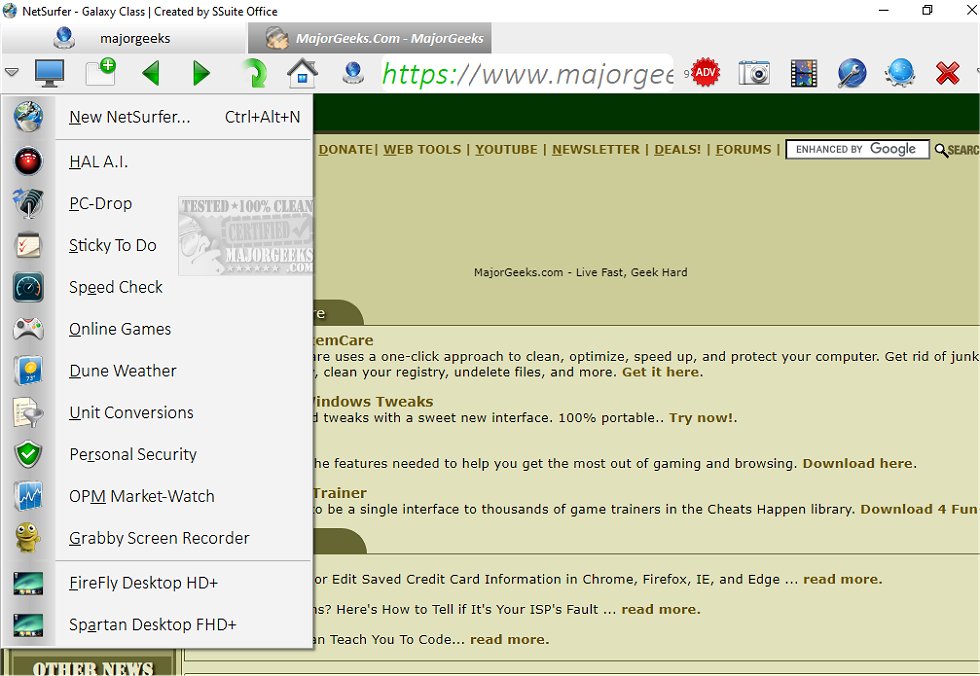Open the blue wrench tools icon

(852, 73)
